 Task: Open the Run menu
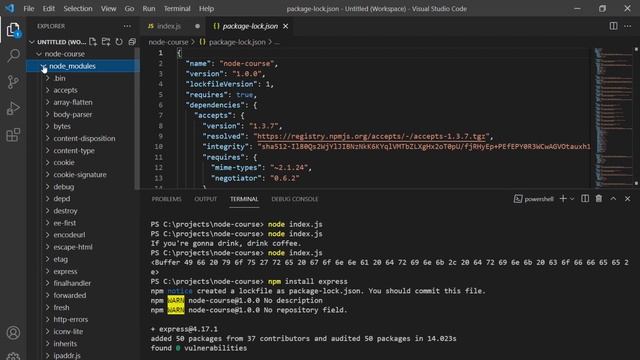click(x=149, y=9)
